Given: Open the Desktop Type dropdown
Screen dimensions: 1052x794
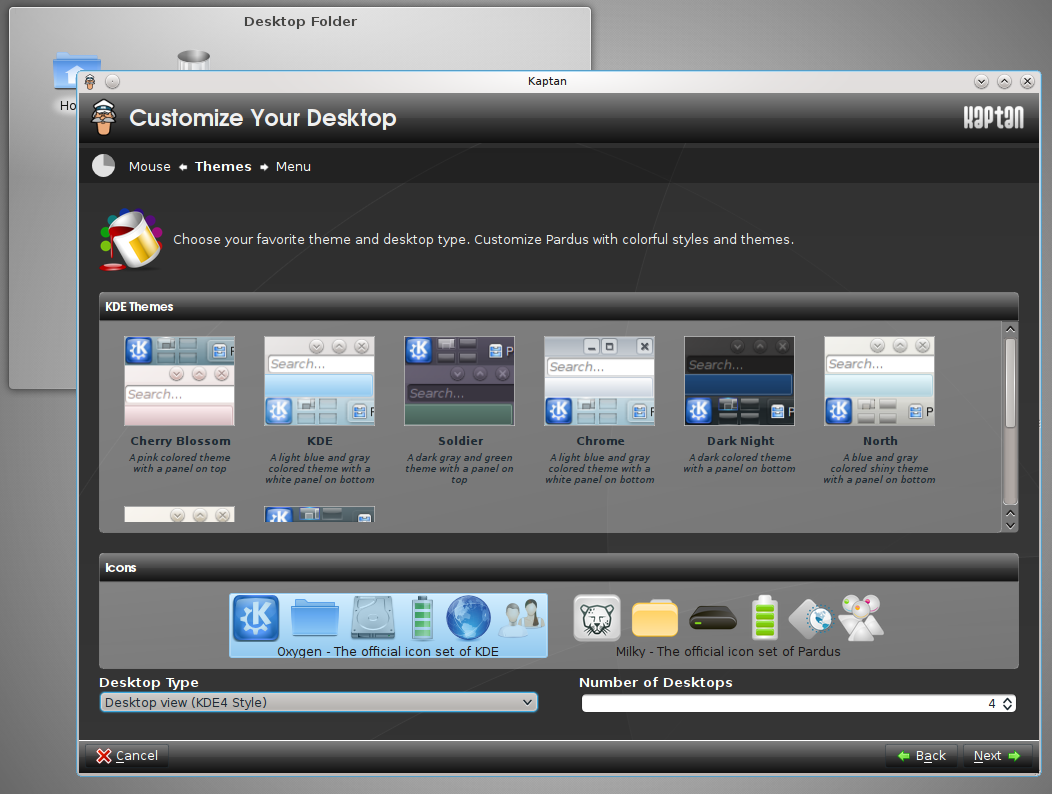Looking at the screenshot, I should (319, 702).
